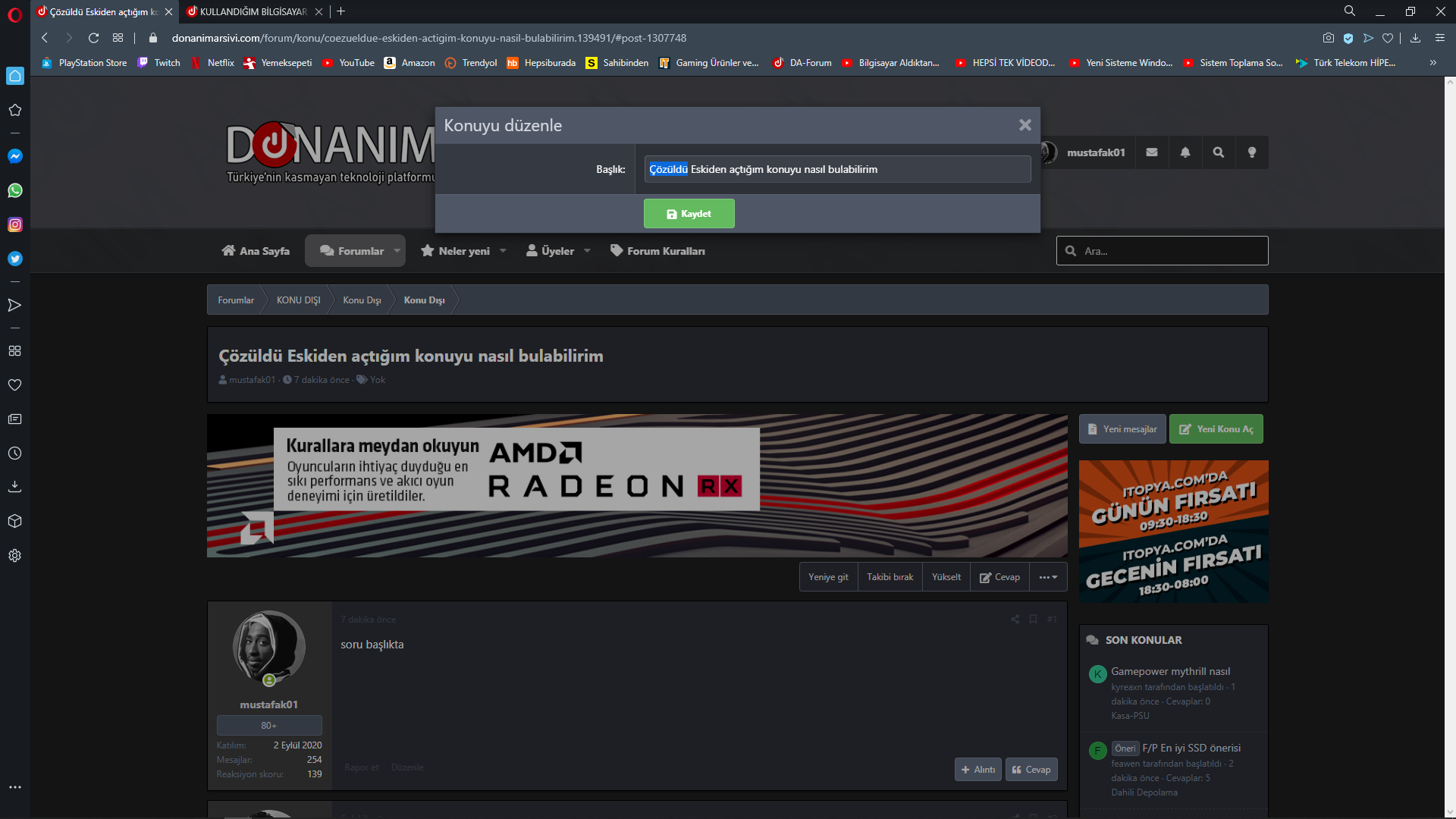This screenshot has width=1456, height=819.
Task: Click the browser address bar URL
Action: (428, 38)
